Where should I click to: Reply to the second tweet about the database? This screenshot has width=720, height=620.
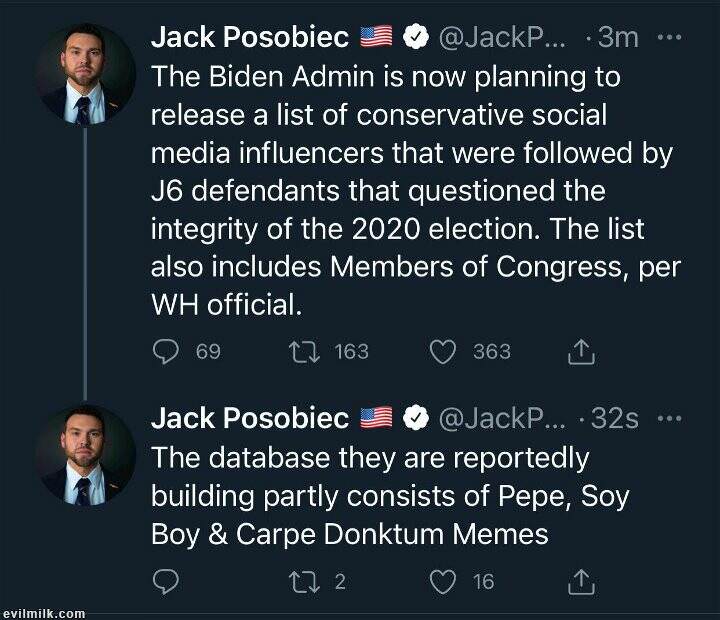(x=168, y=581)
